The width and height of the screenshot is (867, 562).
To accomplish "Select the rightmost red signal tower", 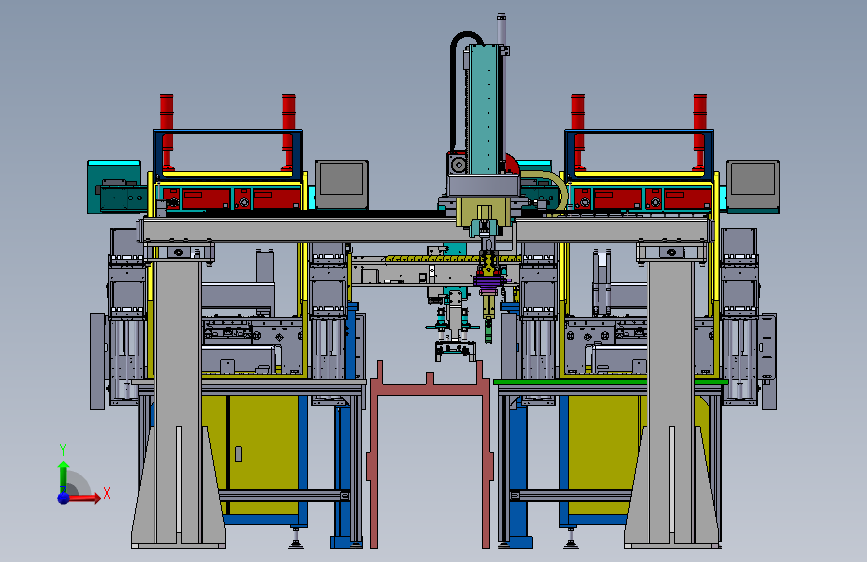I will [700, 132].
